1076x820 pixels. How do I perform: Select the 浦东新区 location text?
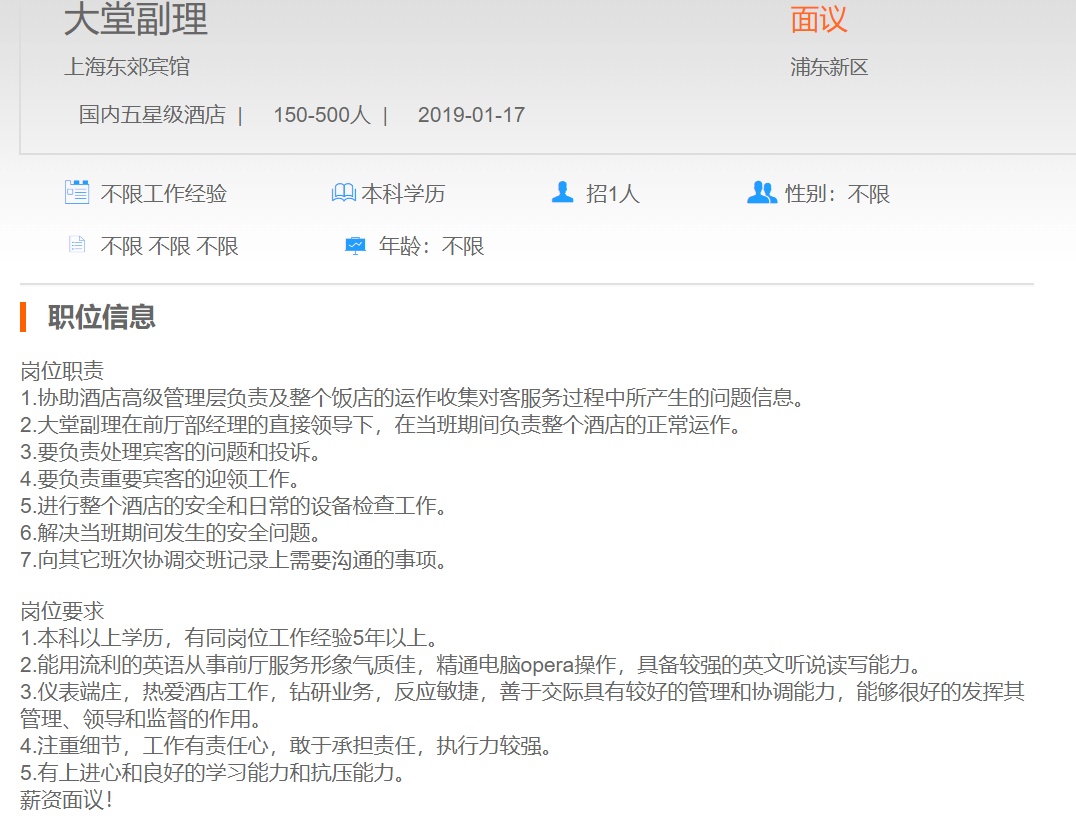pos(829,67)
